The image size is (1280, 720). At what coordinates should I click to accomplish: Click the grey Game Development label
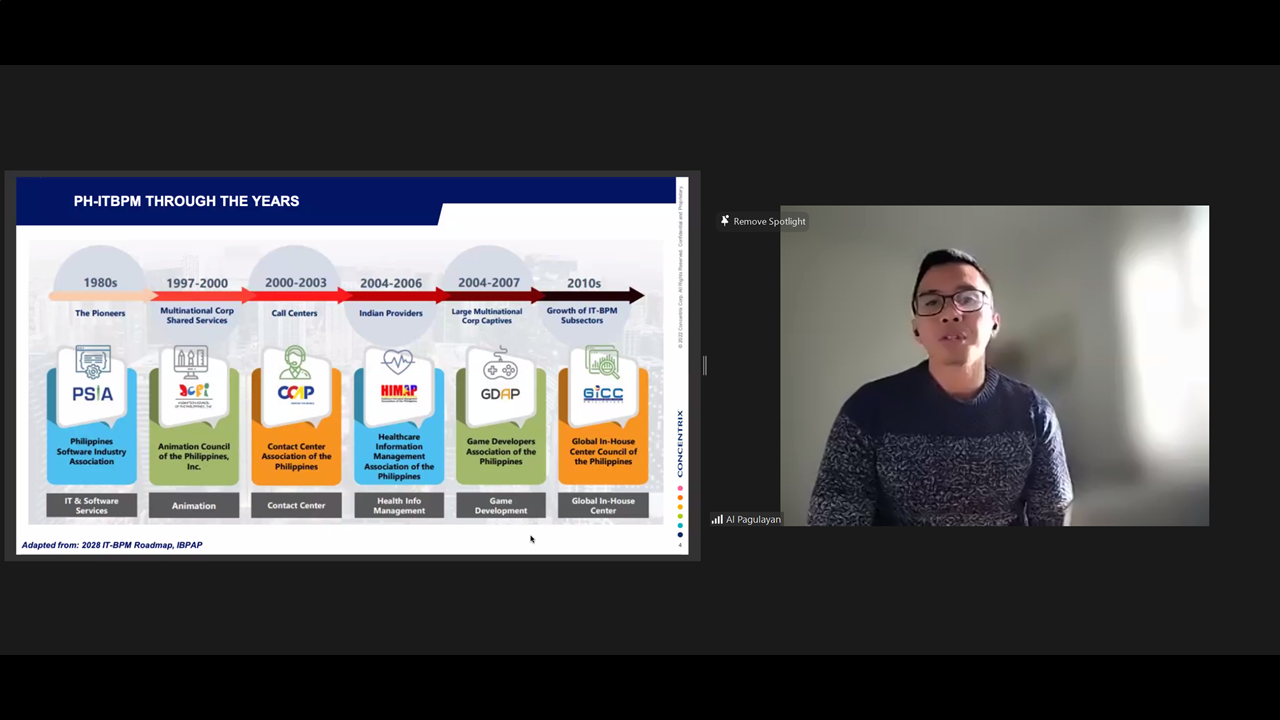501,505
